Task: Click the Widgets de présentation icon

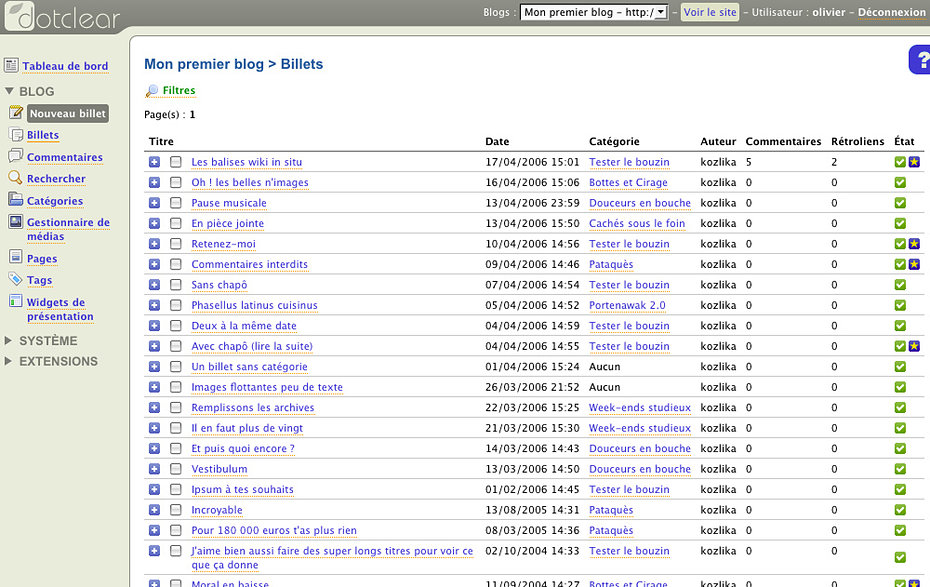Action: tap(14, 303)
